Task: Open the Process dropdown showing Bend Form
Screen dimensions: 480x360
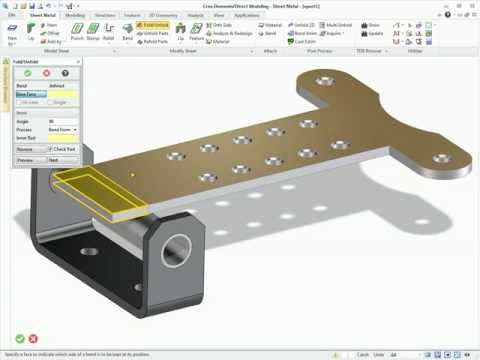Action: click(63, 129)
